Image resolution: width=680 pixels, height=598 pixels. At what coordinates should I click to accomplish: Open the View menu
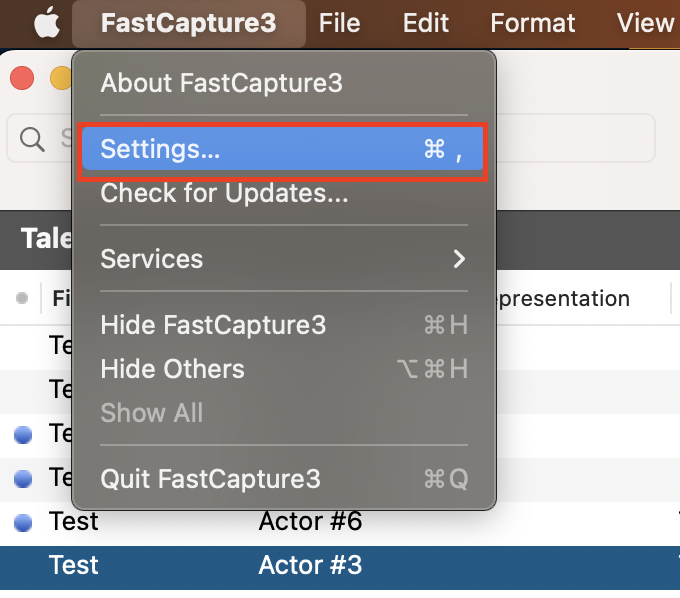click(645, 22)
